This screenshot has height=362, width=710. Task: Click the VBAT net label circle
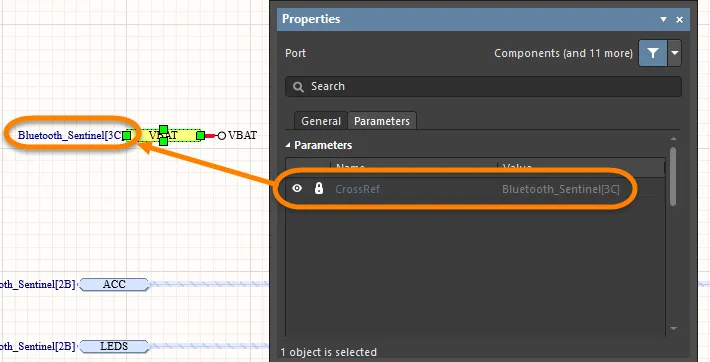click(221, 135)
